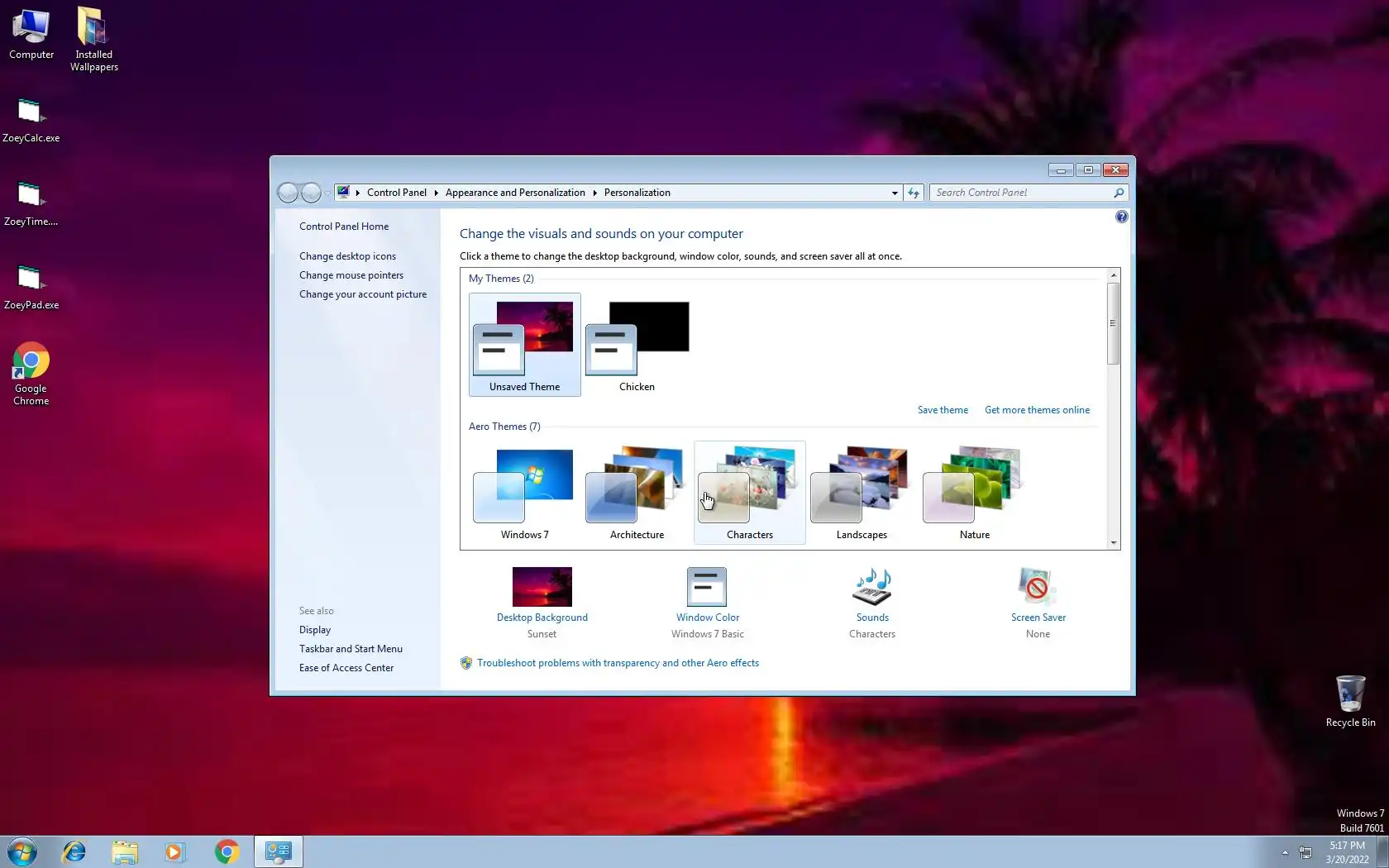Select the ZoeyPad.exe desktop icon
The width and height of the screenshot is (1389, 868).
pos(31,287)
